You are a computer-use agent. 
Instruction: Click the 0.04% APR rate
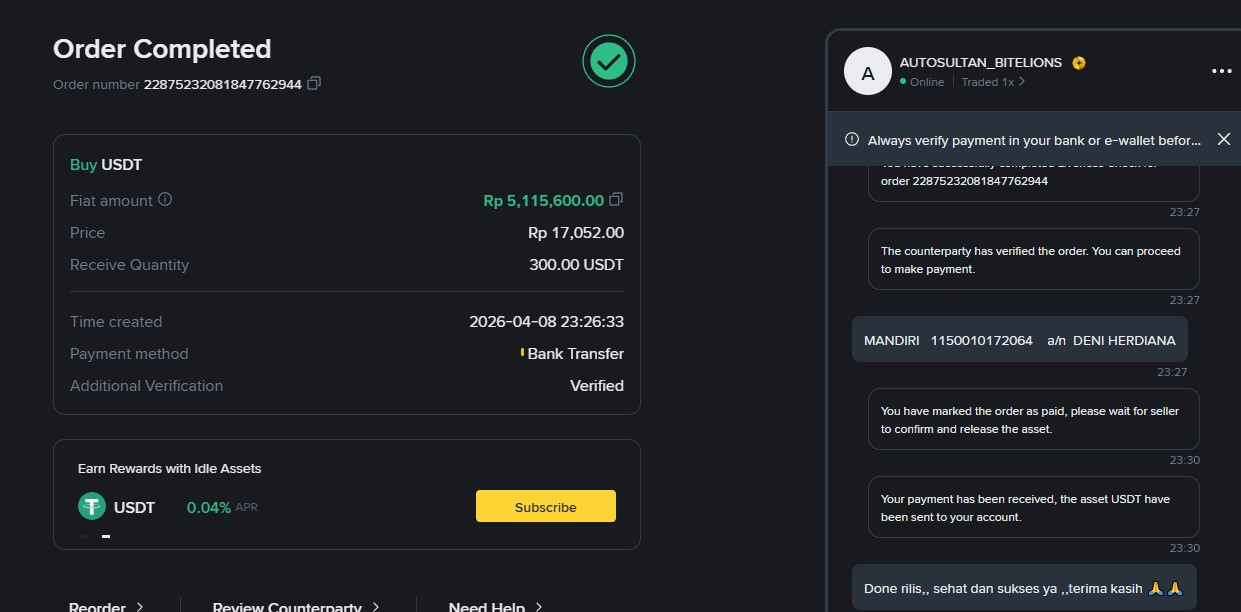(208, 507)
